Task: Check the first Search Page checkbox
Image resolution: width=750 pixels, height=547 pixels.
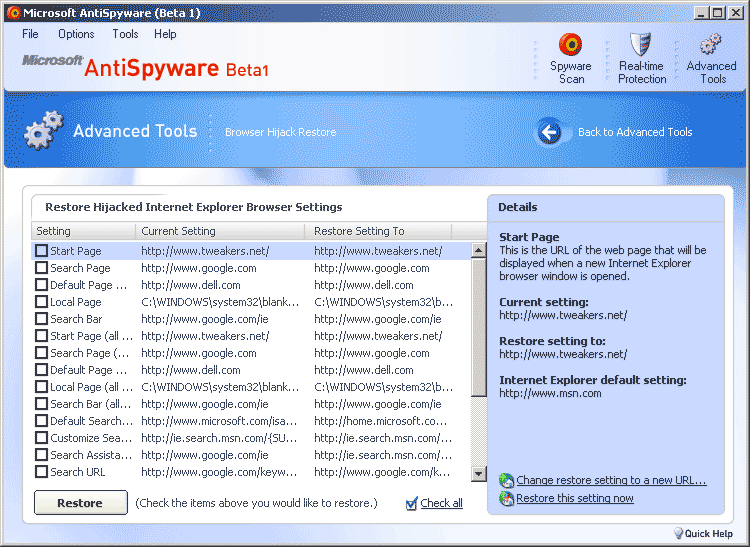Action: point(42,268)
